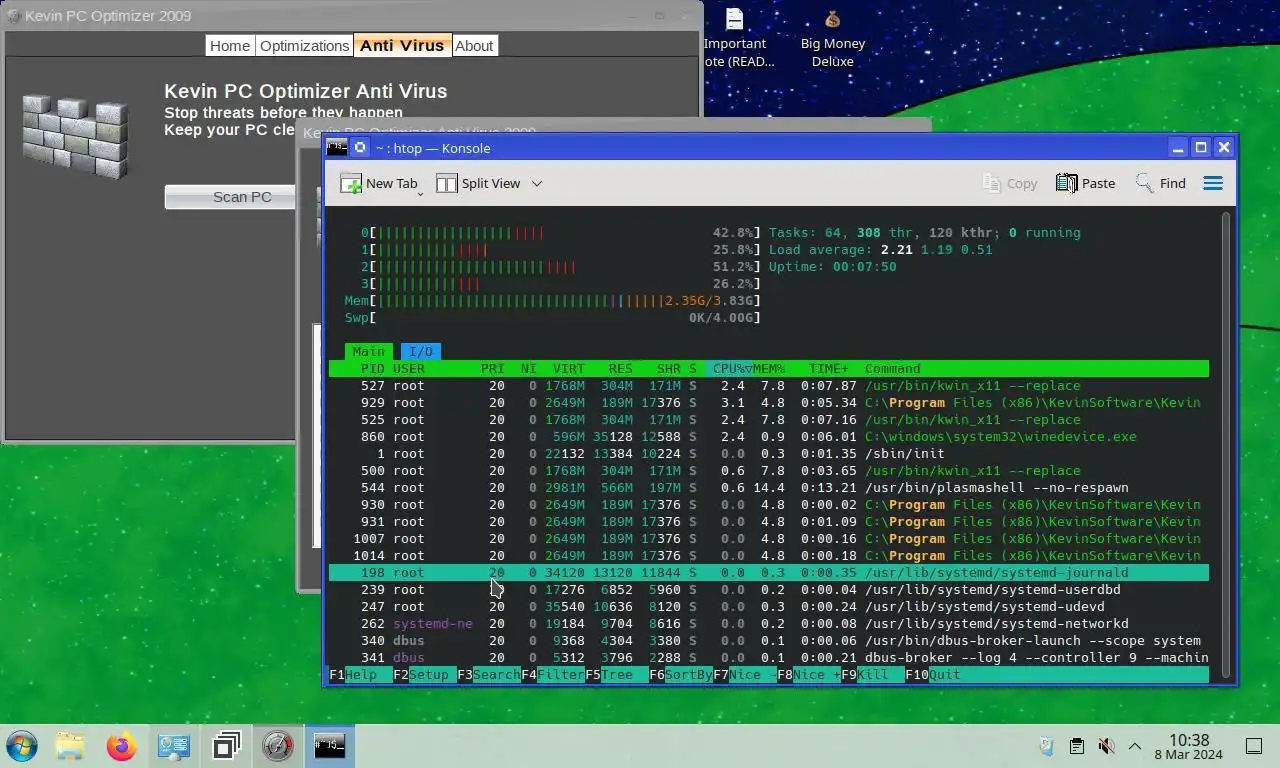Click F7 Nice - in htop footer
Viewport: 1280px width, 768px height.
click(745, 674)
